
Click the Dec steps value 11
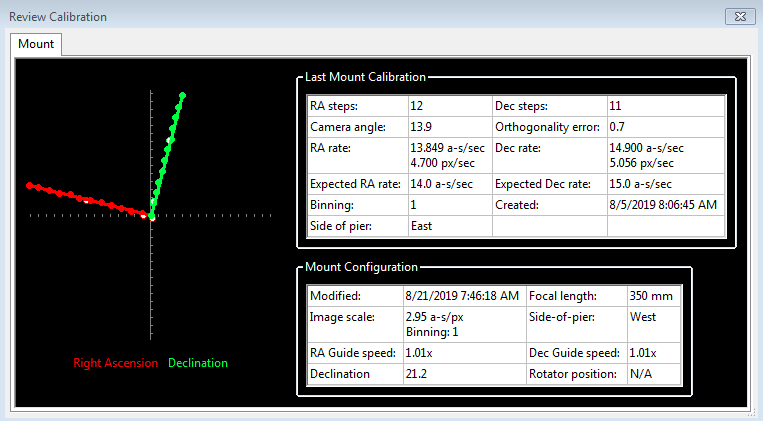coord(615,106)
